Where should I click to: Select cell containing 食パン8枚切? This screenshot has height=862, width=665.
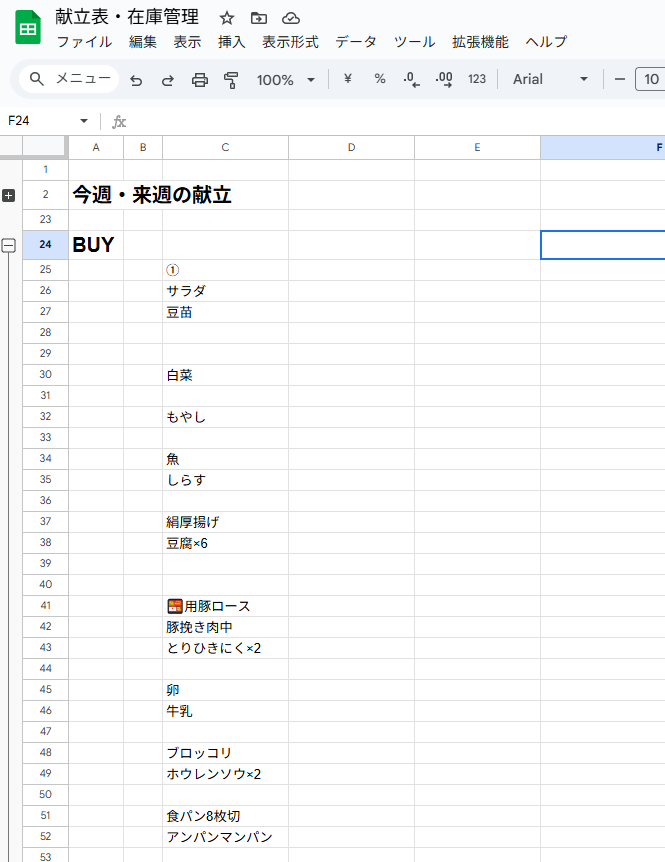click(x=225, y=816)
